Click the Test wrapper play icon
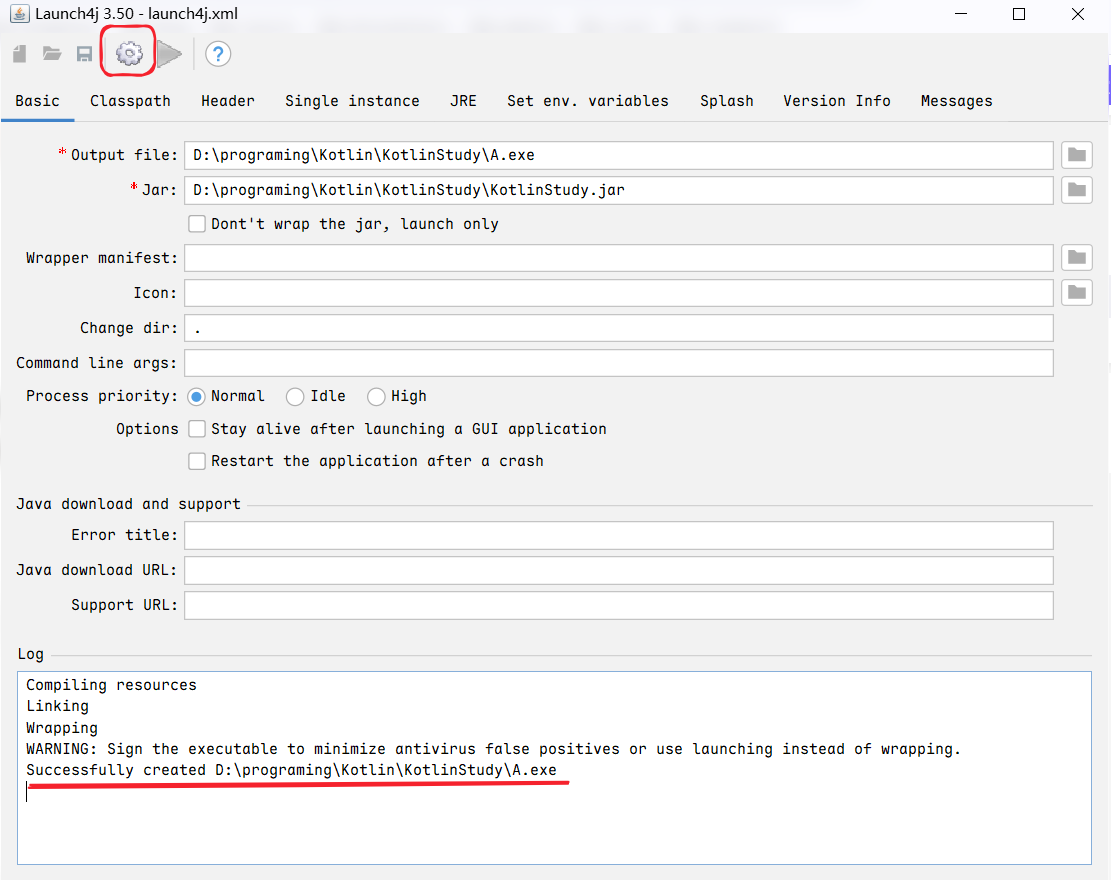 pyautogui.click(x=169, y=54)
